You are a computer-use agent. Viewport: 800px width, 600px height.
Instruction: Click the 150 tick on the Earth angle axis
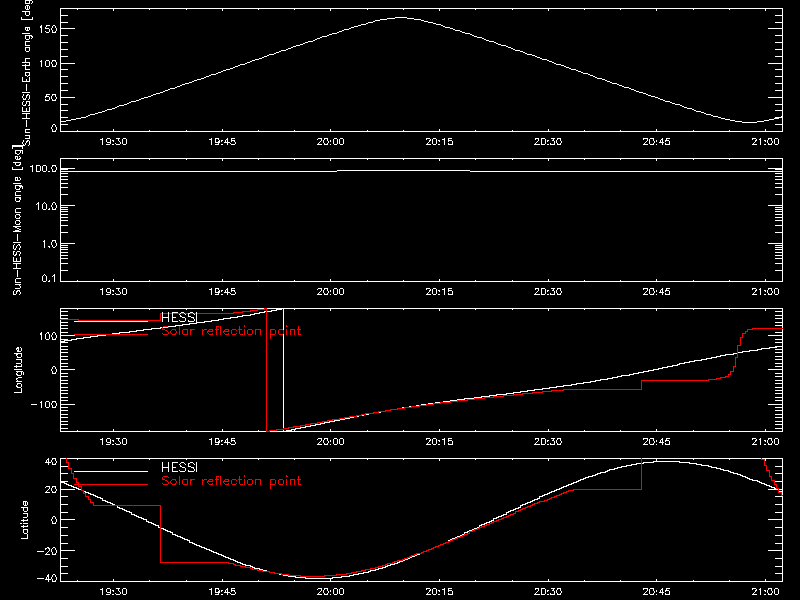(48, 29)
